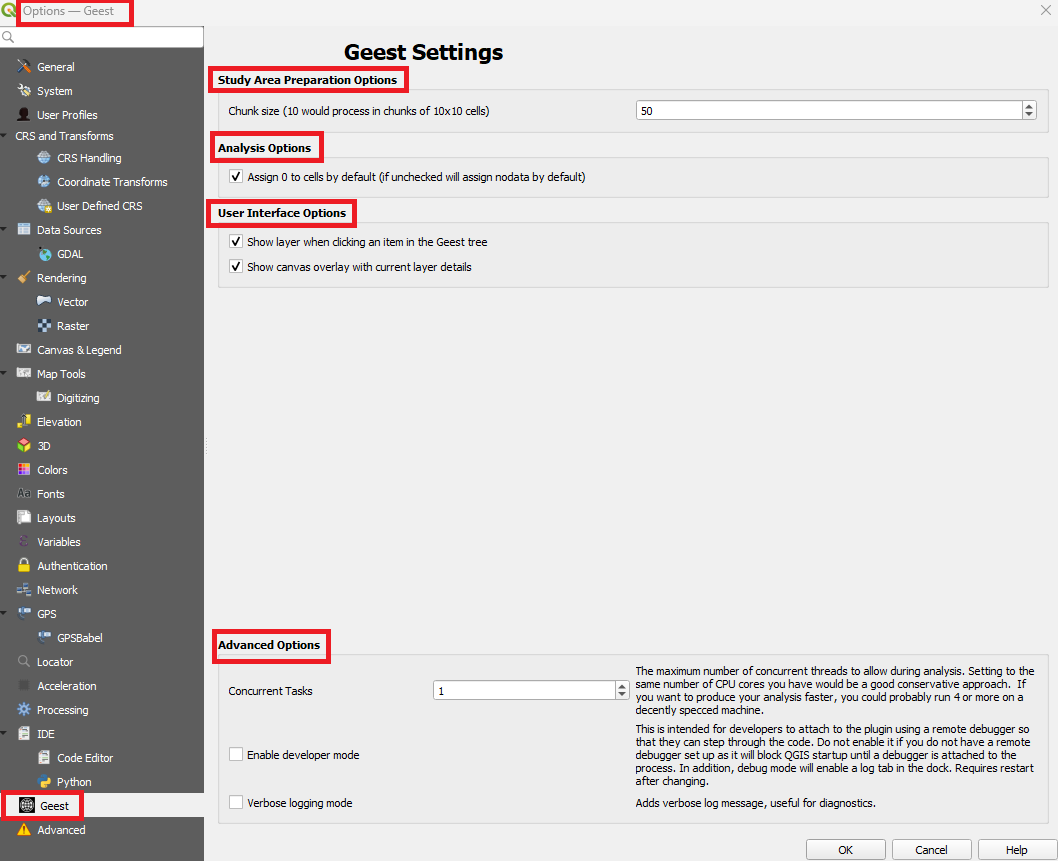Click the Cancel button
Viewport: 1058px width, 861px height.
tap(931, 850)
